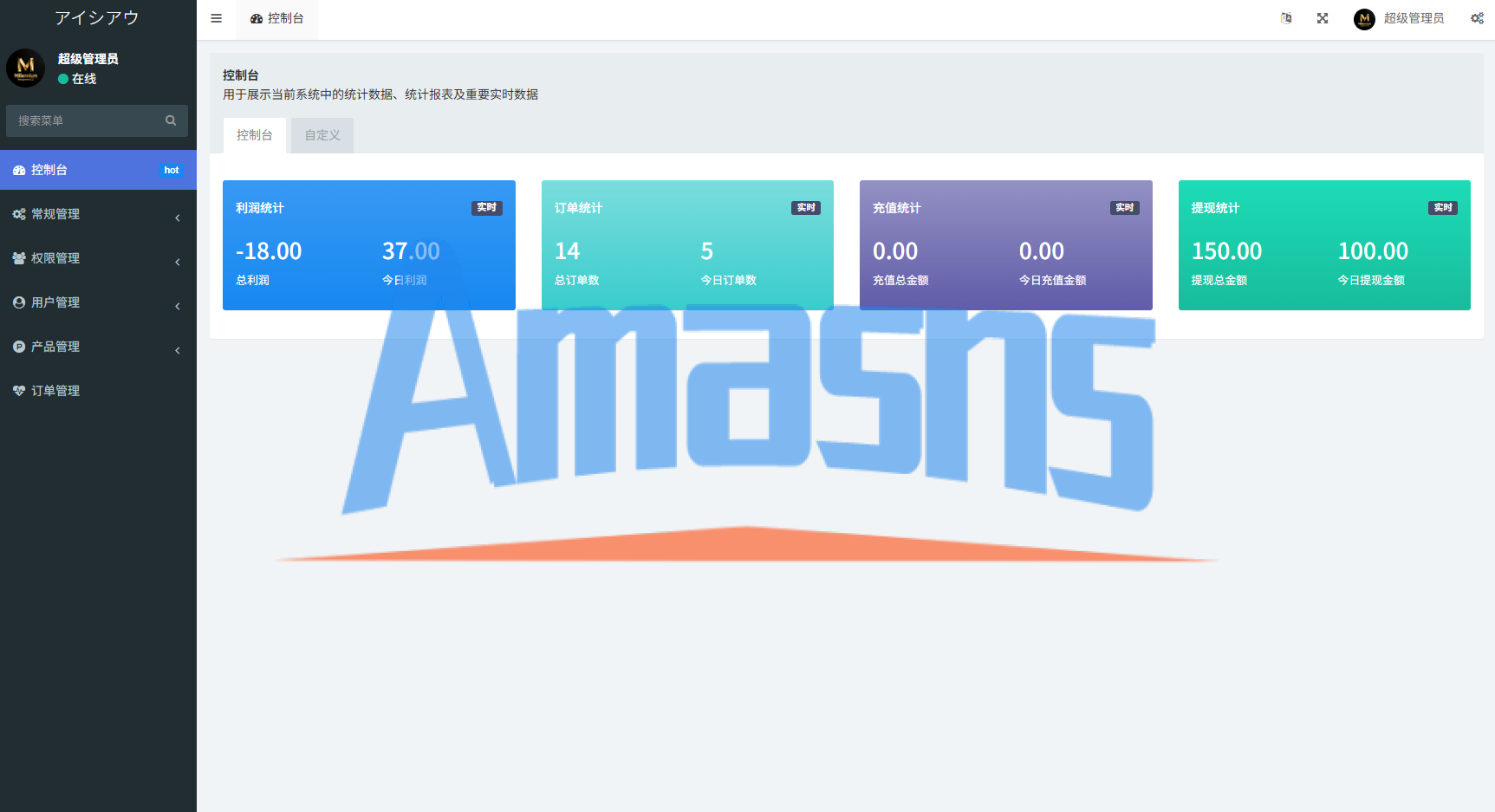
Task: Switch to the 自定义 tab
Action: click(x=322, y=135)
